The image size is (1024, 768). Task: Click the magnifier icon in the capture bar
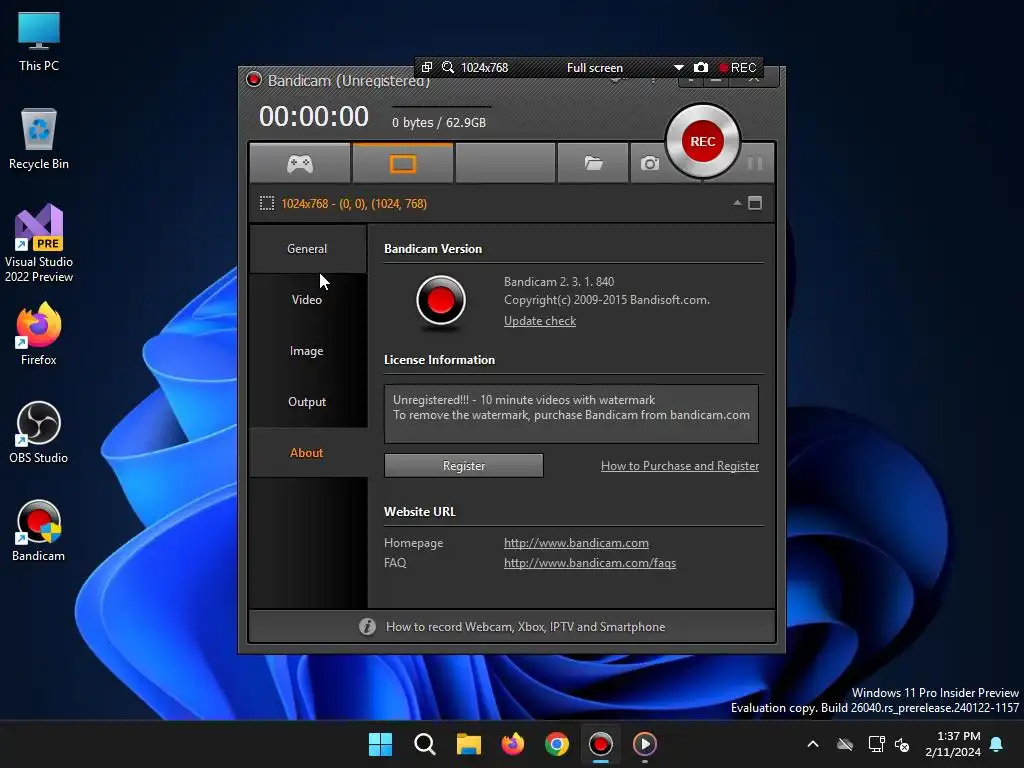447,67
